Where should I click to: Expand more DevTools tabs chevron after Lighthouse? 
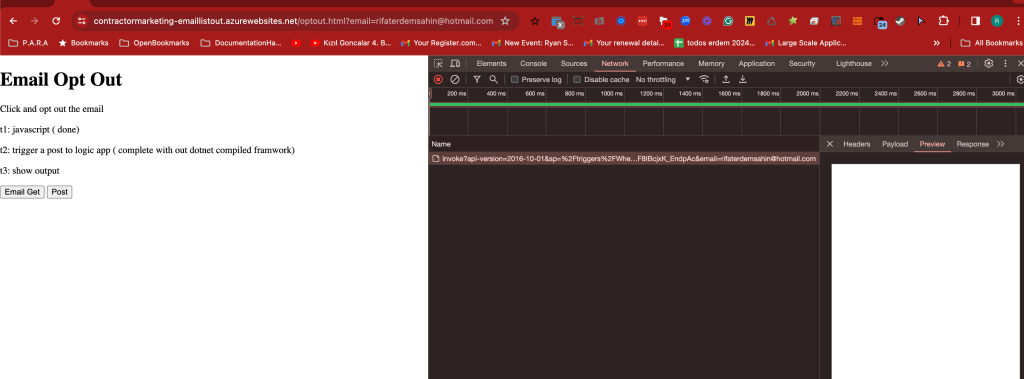tap(885, 63)
